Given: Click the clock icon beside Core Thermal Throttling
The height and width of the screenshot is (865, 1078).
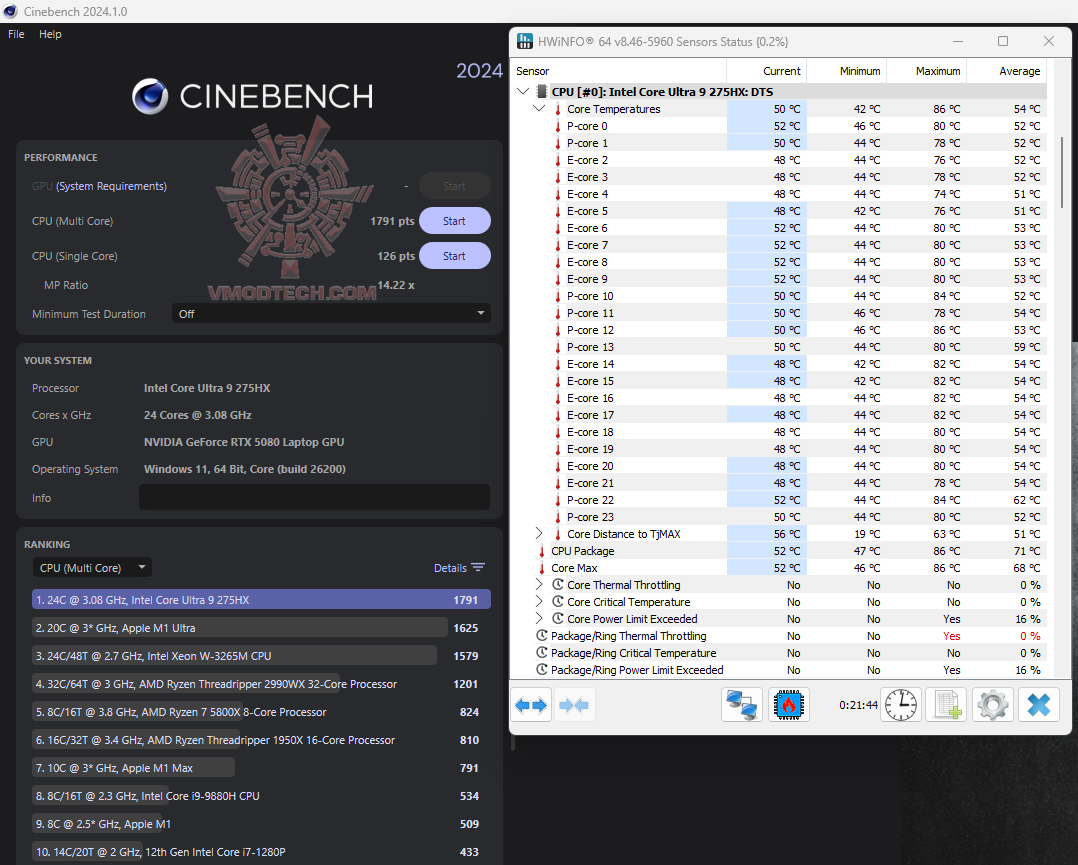Looking at the screenshot, I should tap(558, 584).
